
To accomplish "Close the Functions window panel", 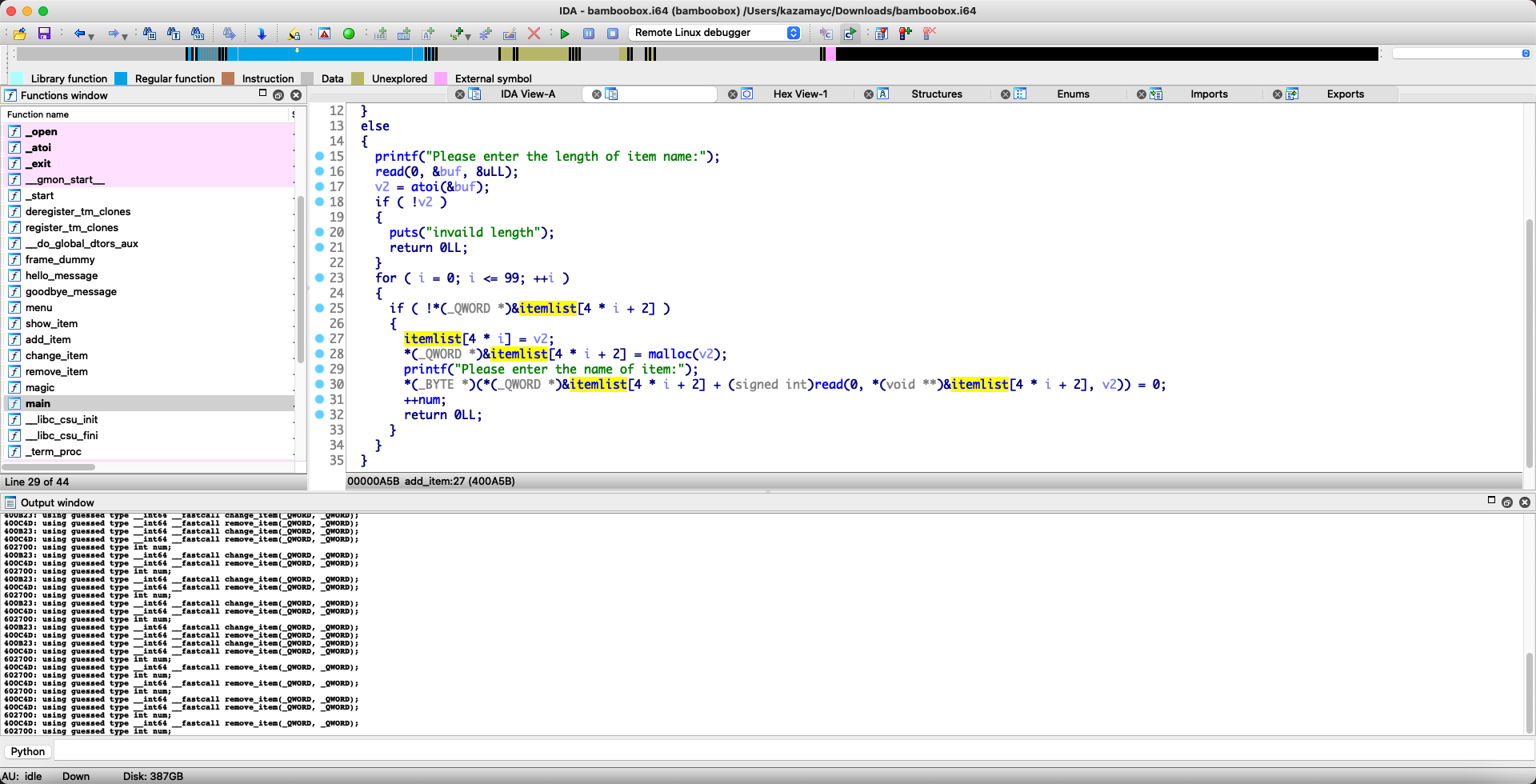I will pyautogui.click(x=296, y=95).
